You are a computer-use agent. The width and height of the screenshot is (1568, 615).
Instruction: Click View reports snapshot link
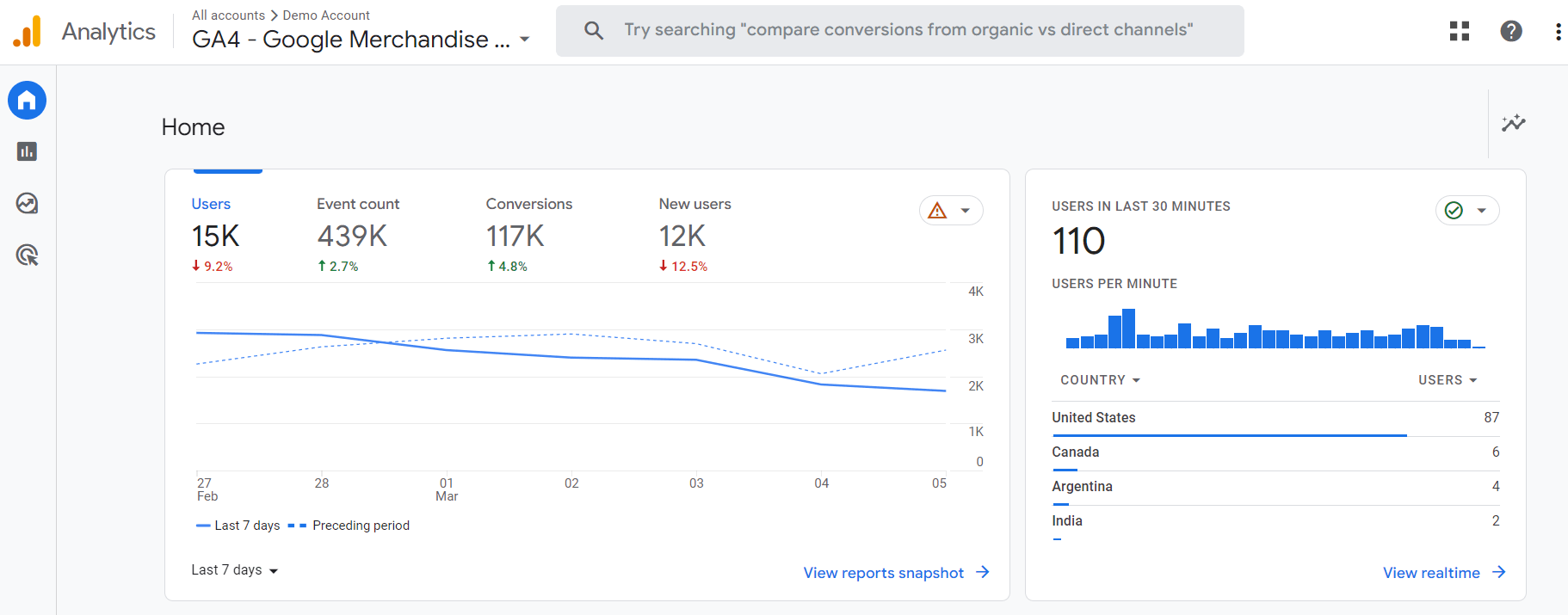tap(895, 573)
